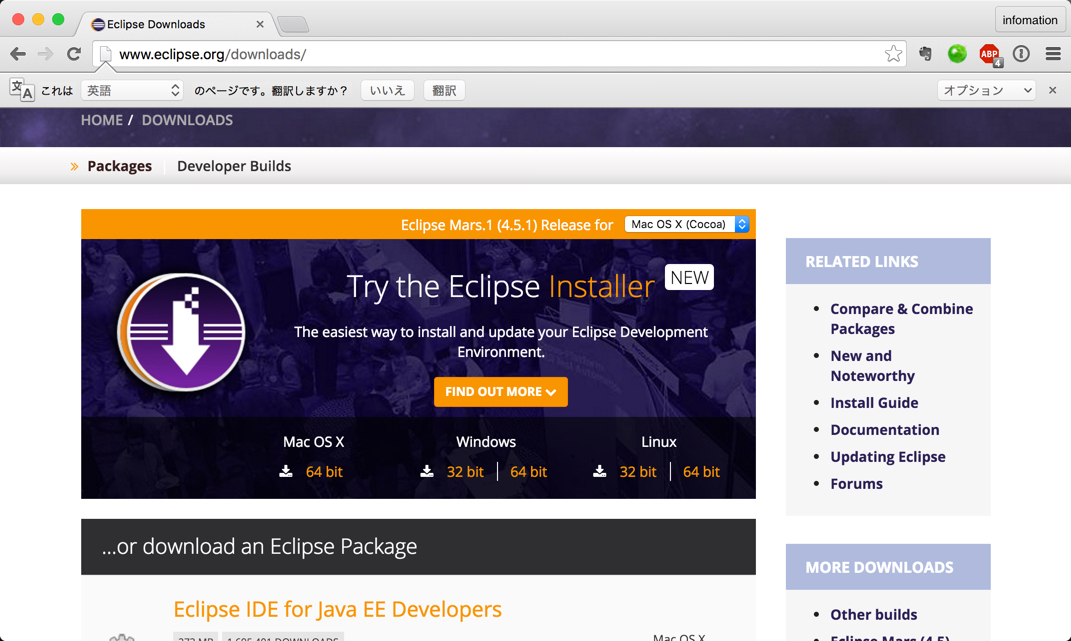Decline translation with the いいえ button
This screenshot has height=641, width=1071.
coord(387,90)
